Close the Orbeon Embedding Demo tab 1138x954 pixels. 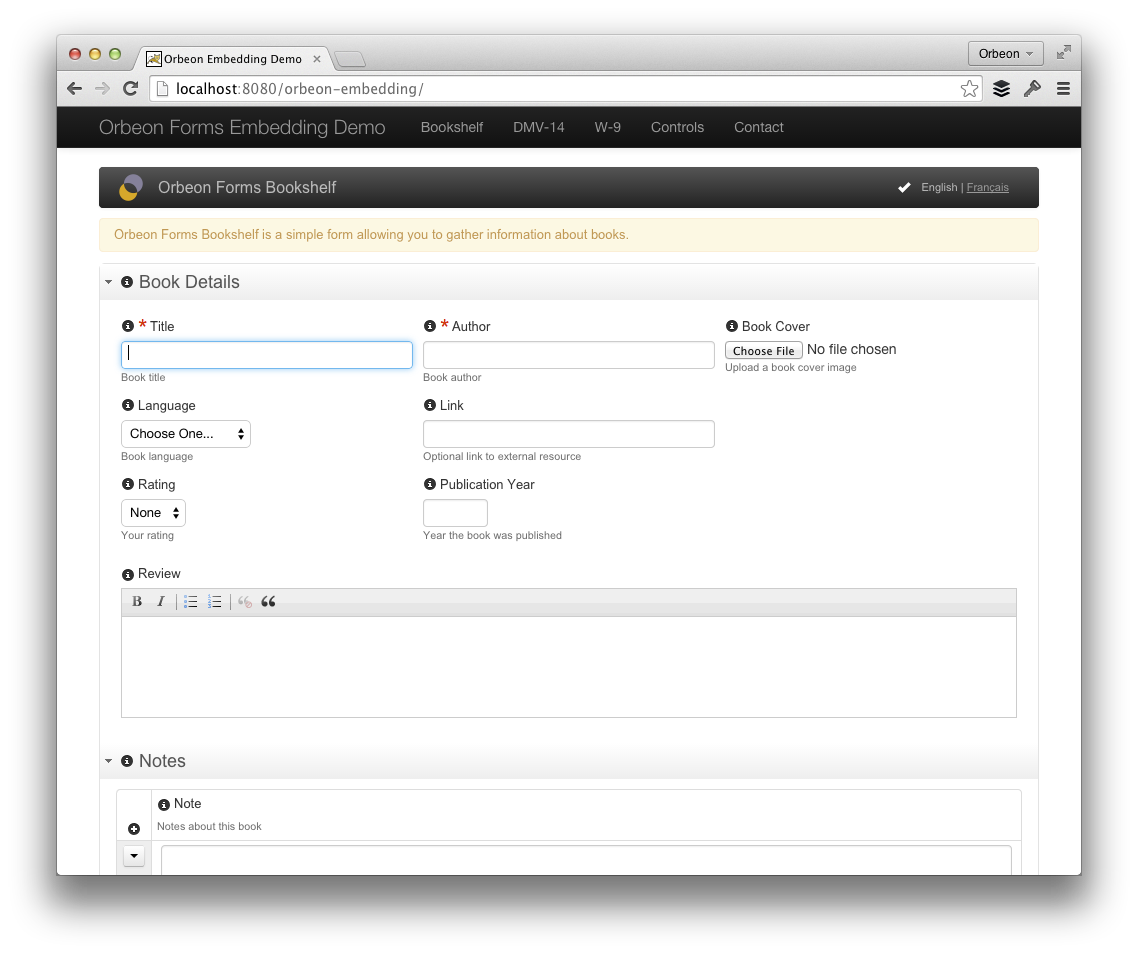point(317,59)
